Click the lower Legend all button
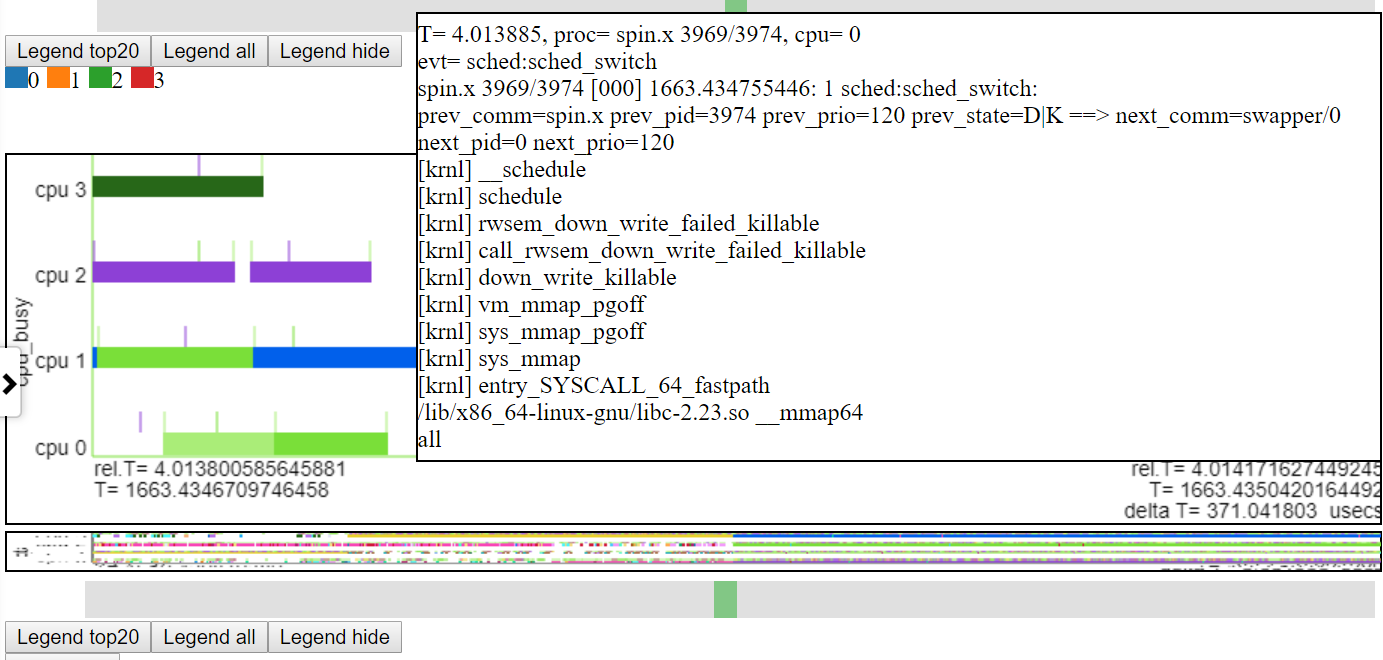This screenshot has width=1383, height=660. point(210,637)
